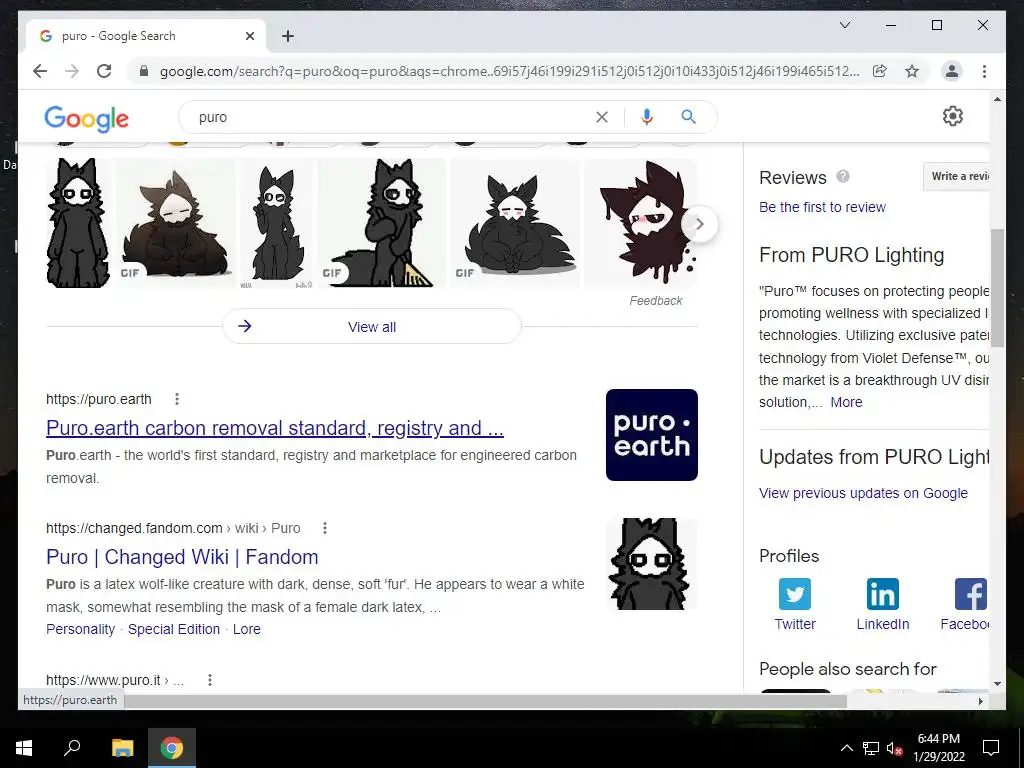
Task: Search by voice microphone icon
Action: pyautogui.click(x=647, y=117)
